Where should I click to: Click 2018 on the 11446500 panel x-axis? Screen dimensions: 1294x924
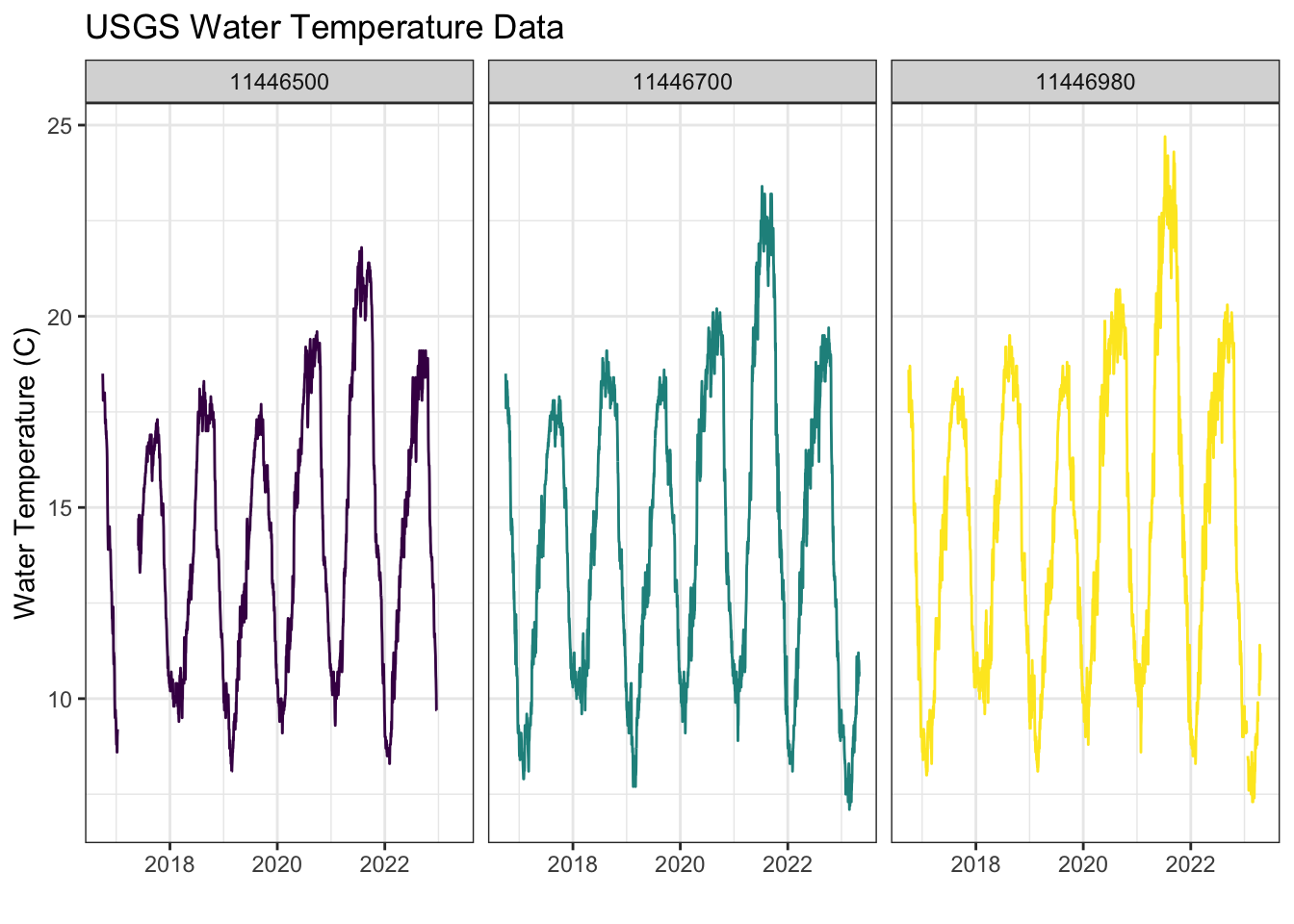169,864
